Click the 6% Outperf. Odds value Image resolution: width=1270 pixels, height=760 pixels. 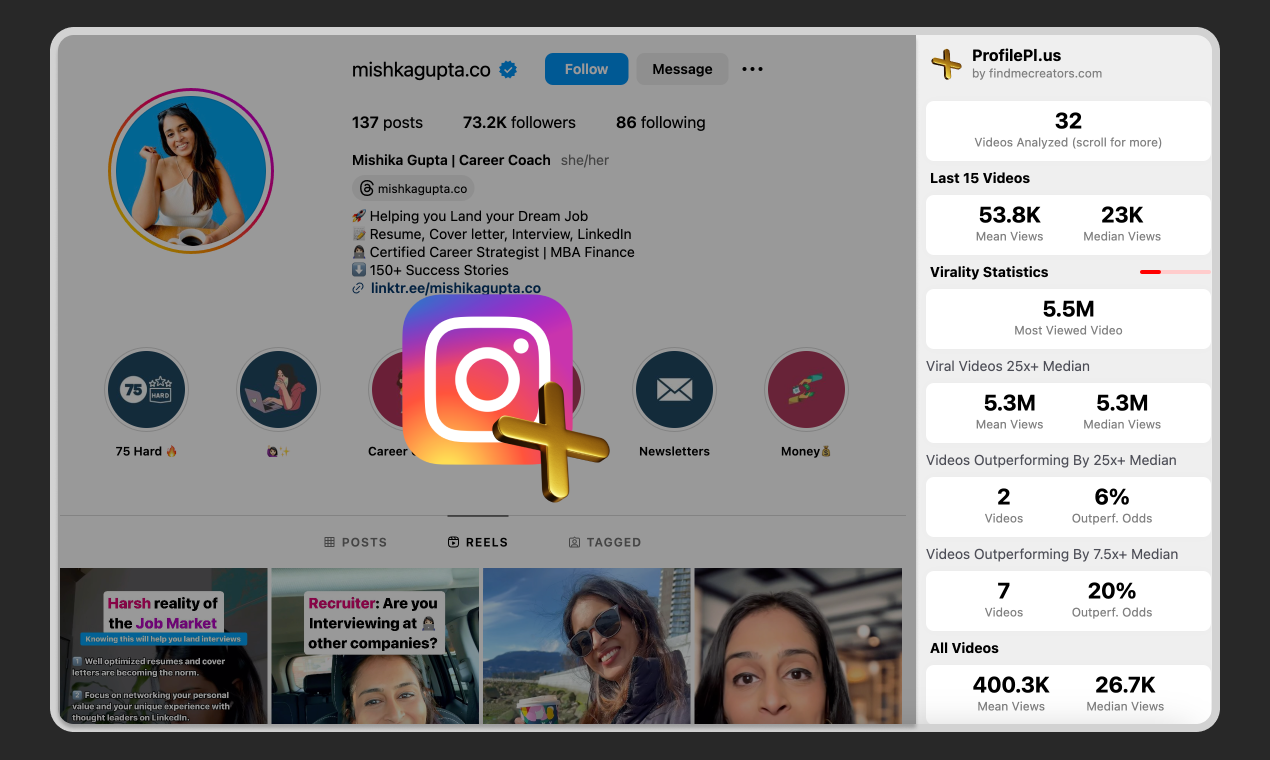(x=1112, y=497)
